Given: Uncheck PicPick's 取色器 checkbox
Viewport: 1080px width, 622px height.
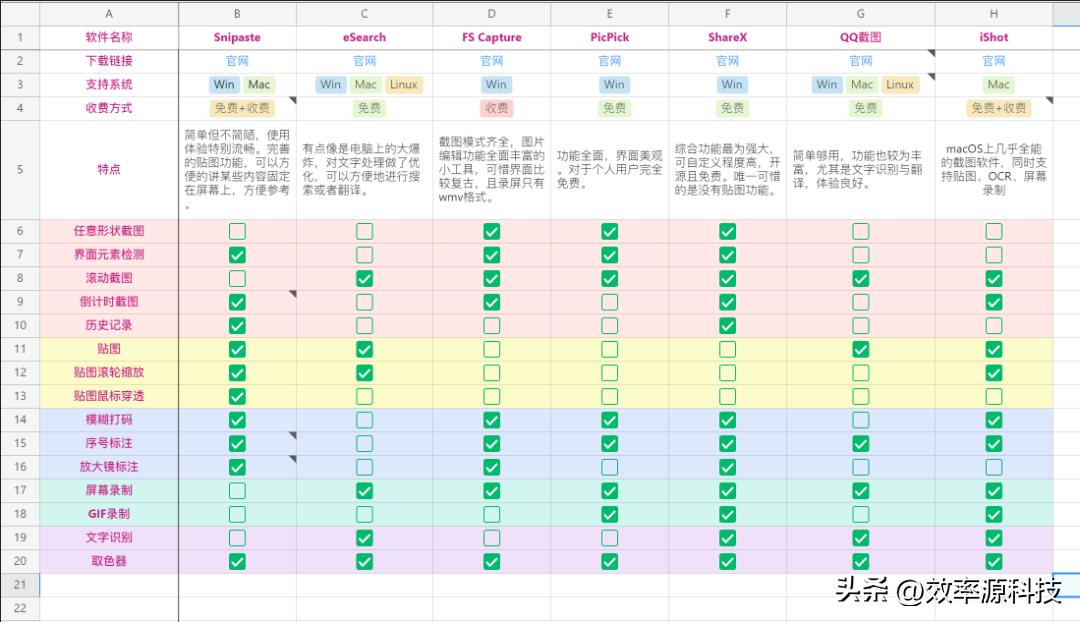Looking at the screenshot, I should 609,561.
